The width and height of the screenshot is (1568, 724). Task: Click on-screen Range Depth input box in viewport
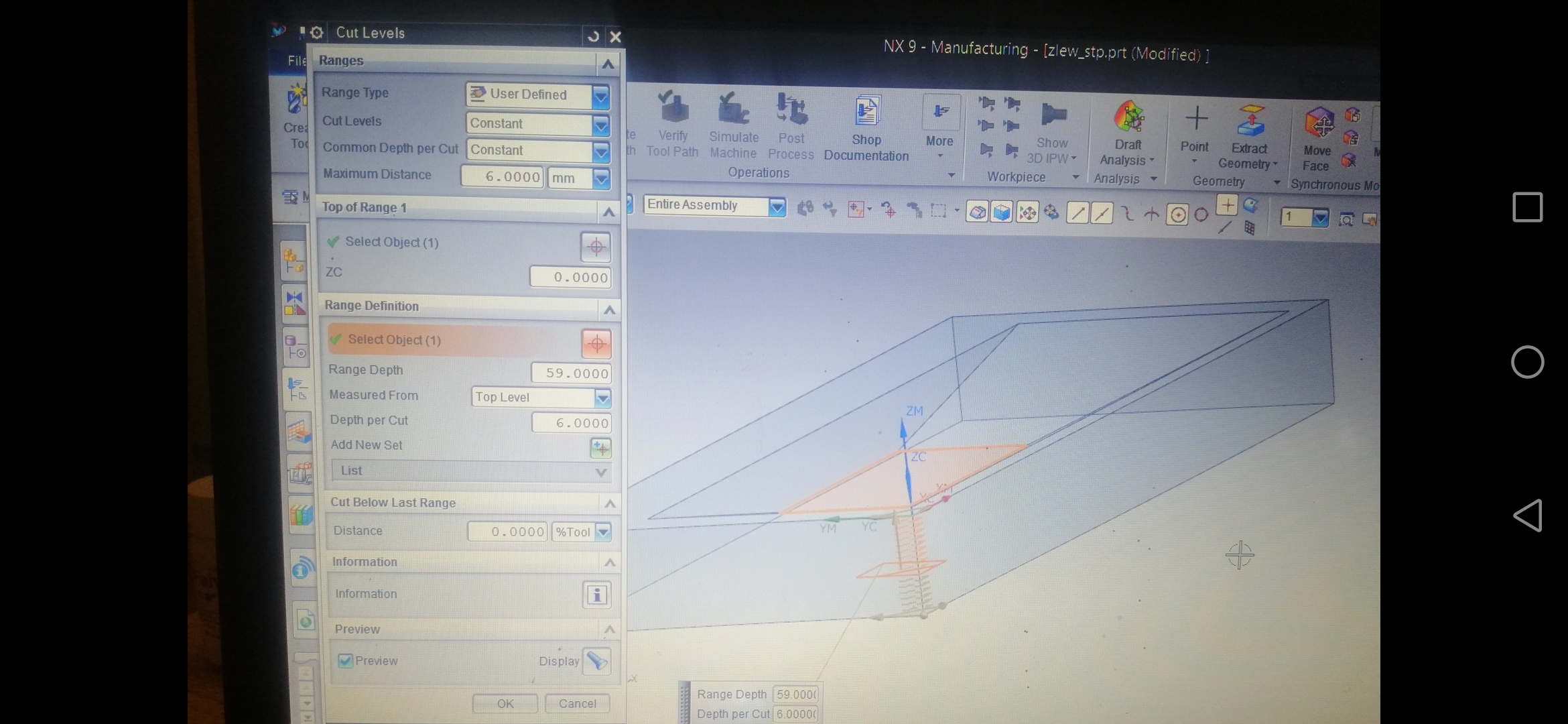click(x=796, y=695)
